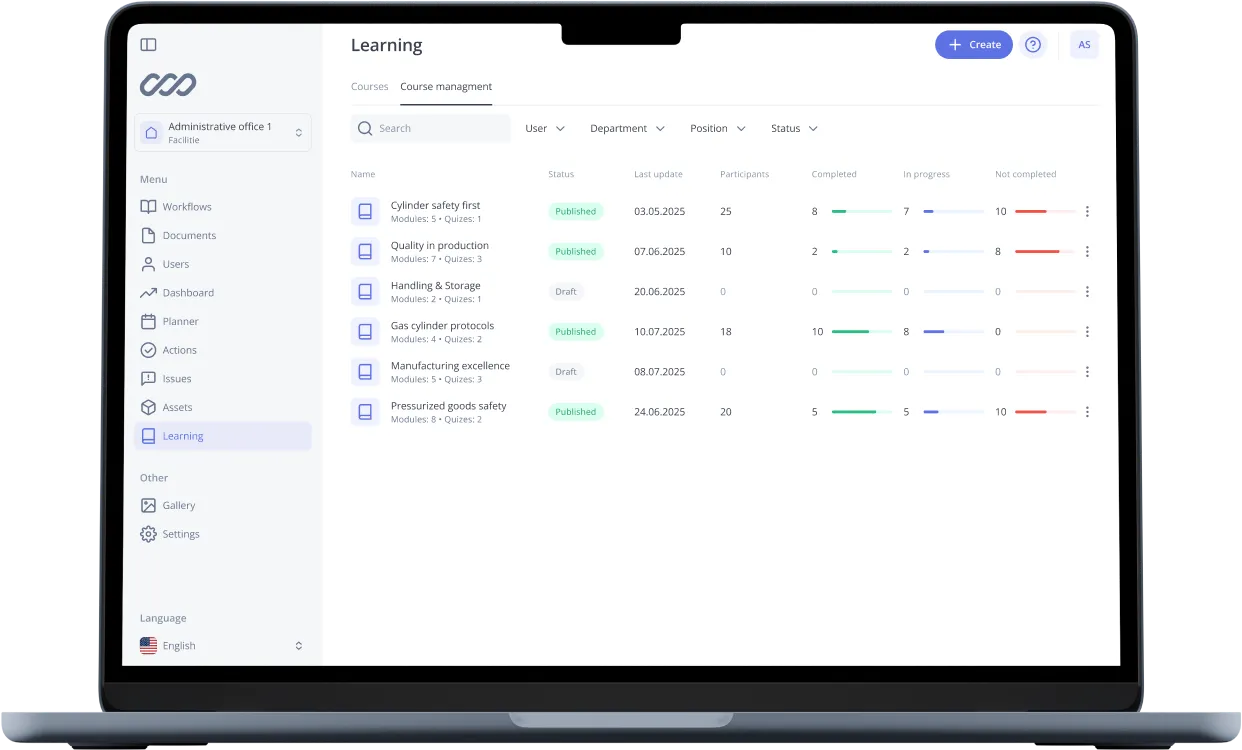This screenshot has height=750, width=1242.
Task: Collapse the sidebar with panel toggle icon
Action: click(148, 45)
